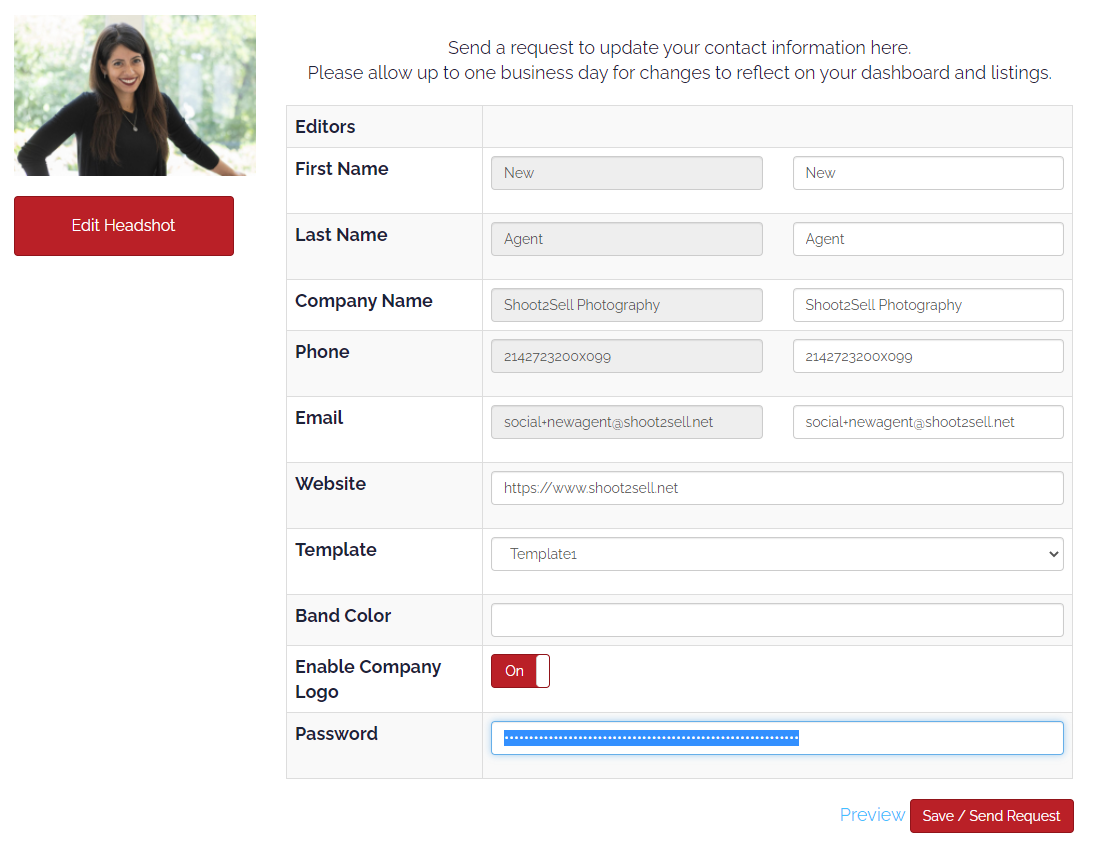
Task: Click the Edit Headshot button
Action: pyautogui.click(x=124, y=226)
